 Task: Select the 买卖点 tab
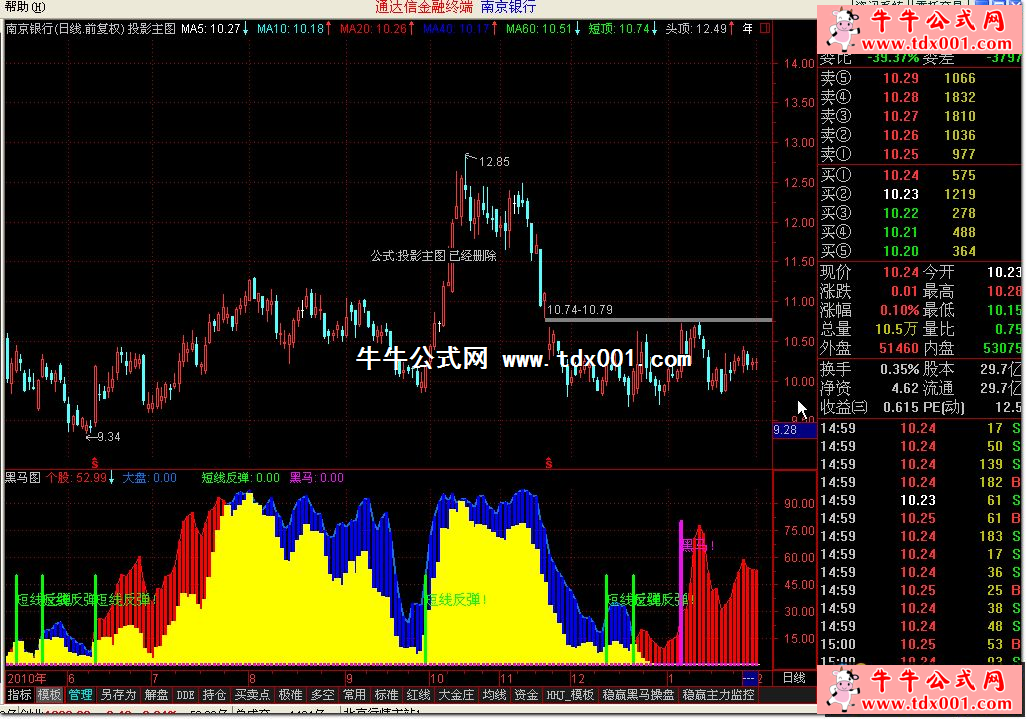252,695
